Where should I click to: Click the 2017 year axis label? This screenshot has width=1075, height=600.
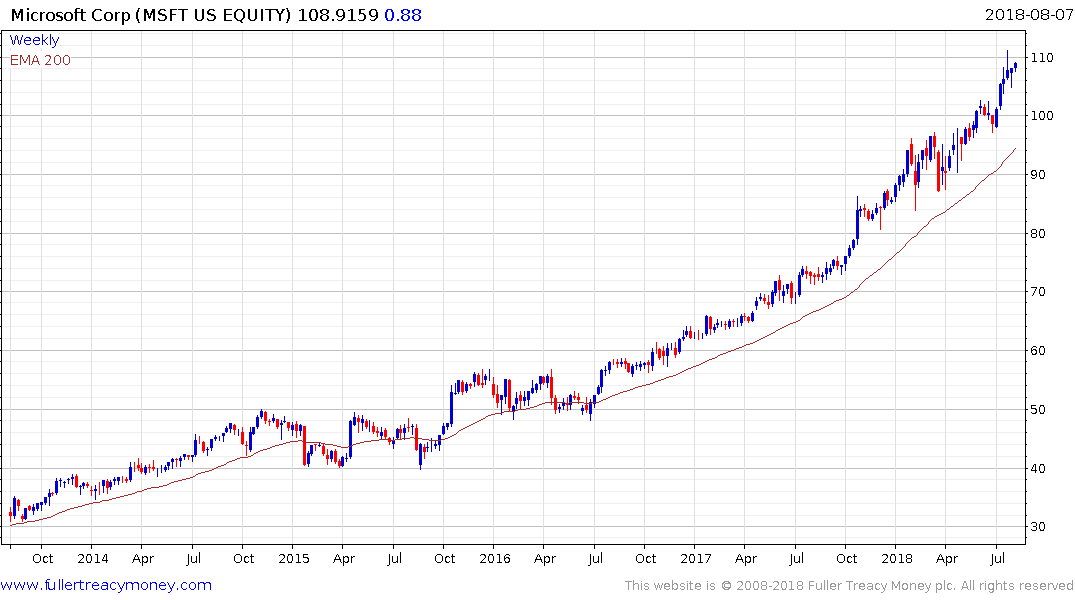[x=696, y=558]
